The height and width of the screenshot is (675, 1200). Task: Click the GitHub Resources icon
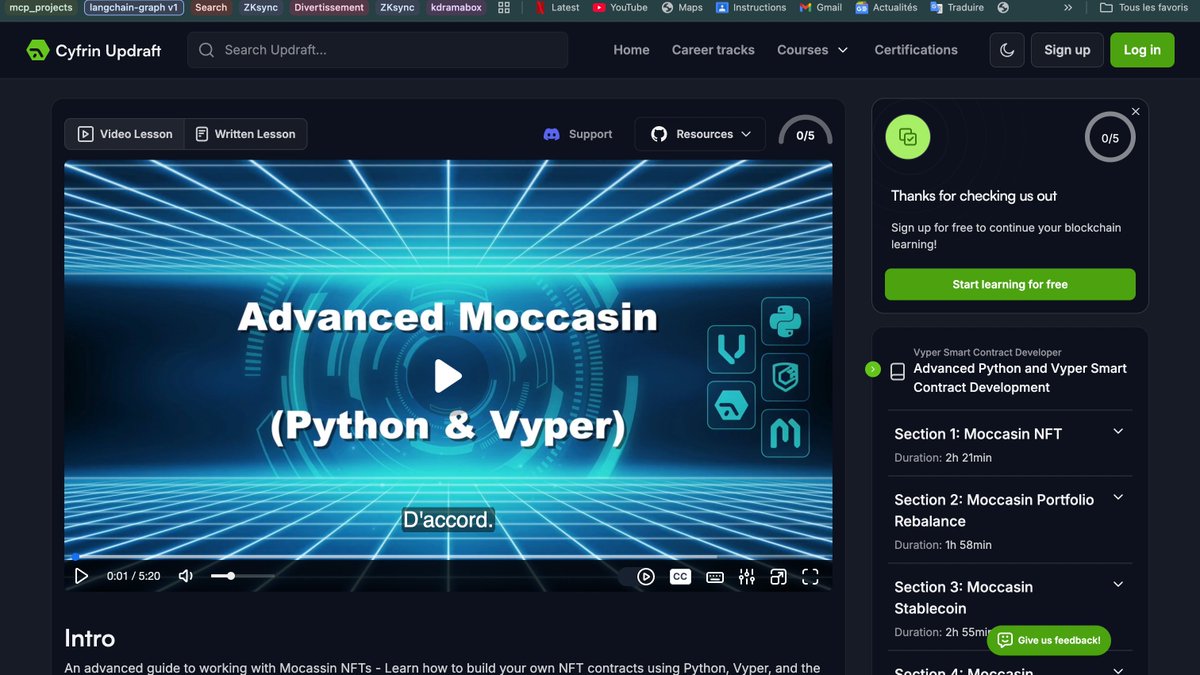(658, 134)
